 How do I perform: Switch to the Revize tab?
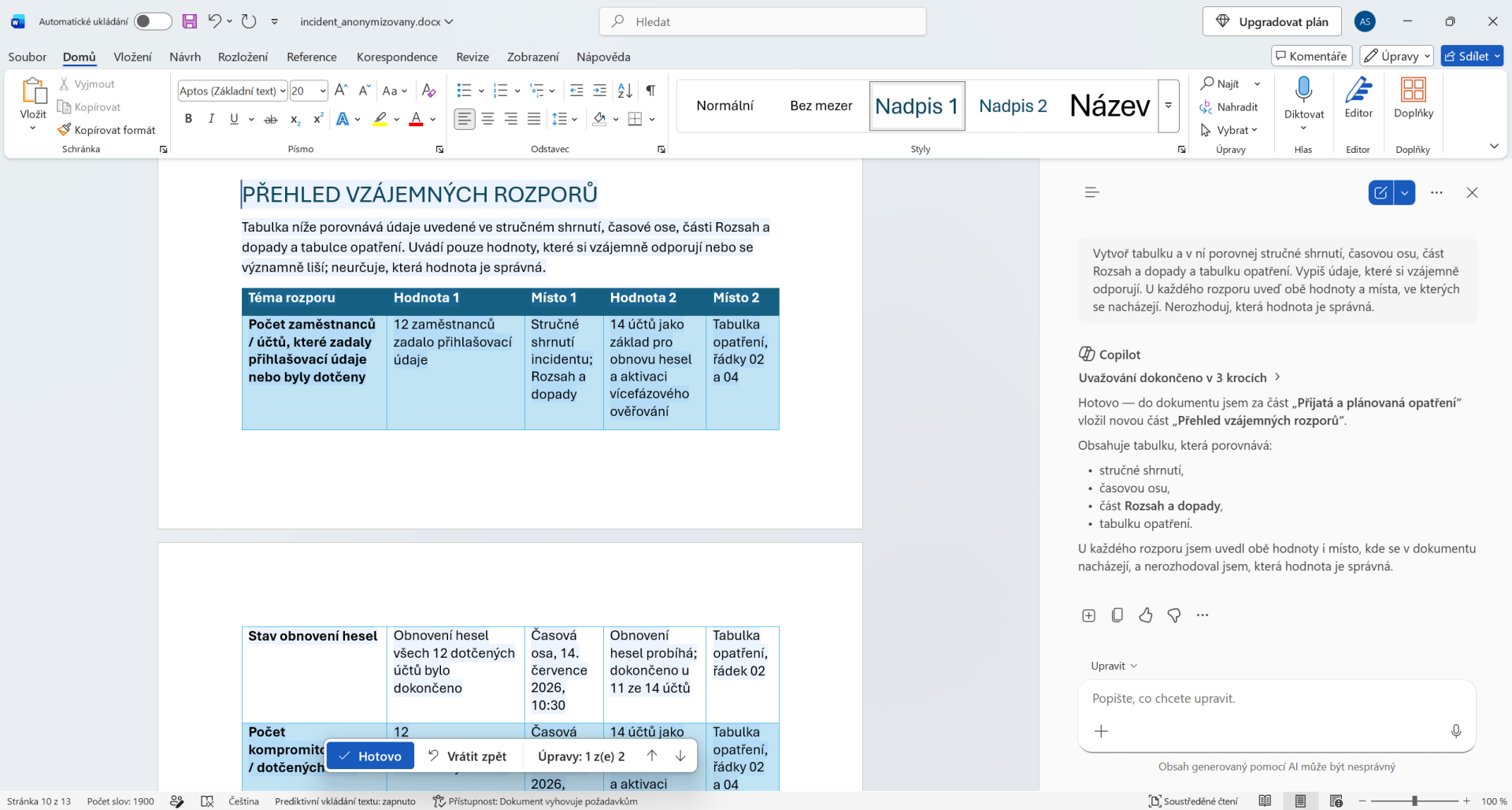(x=472, y=57)
